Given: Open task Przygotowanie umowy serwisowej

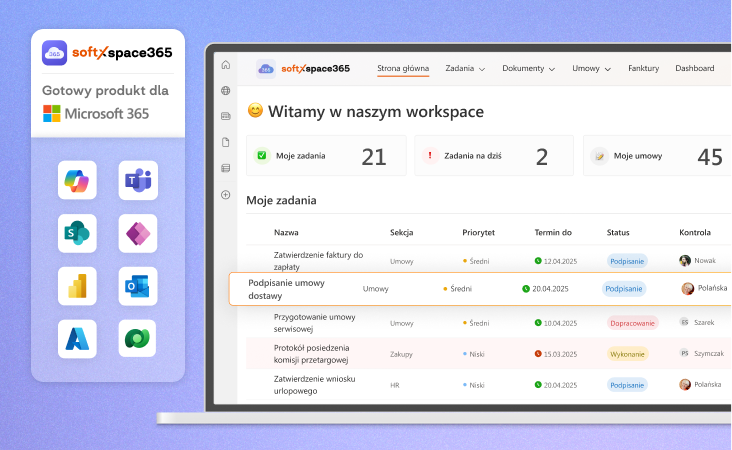Looking at the screenshot, I should coord(314,323).
